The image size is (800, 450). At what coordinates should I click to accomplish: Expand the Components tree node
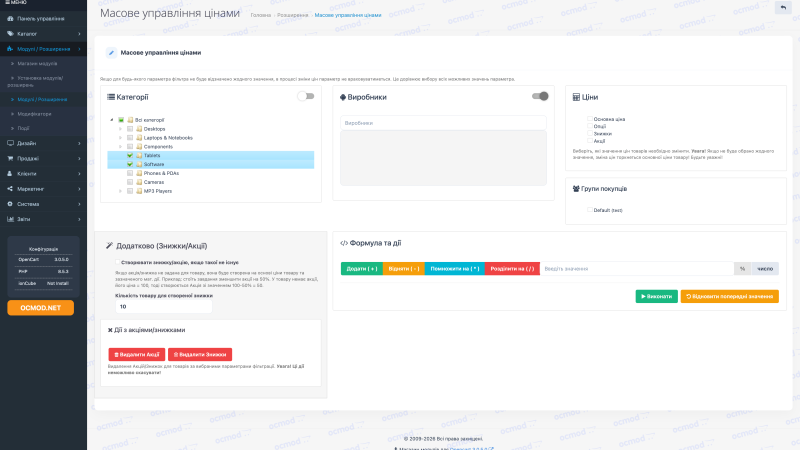tap(120, 146)
